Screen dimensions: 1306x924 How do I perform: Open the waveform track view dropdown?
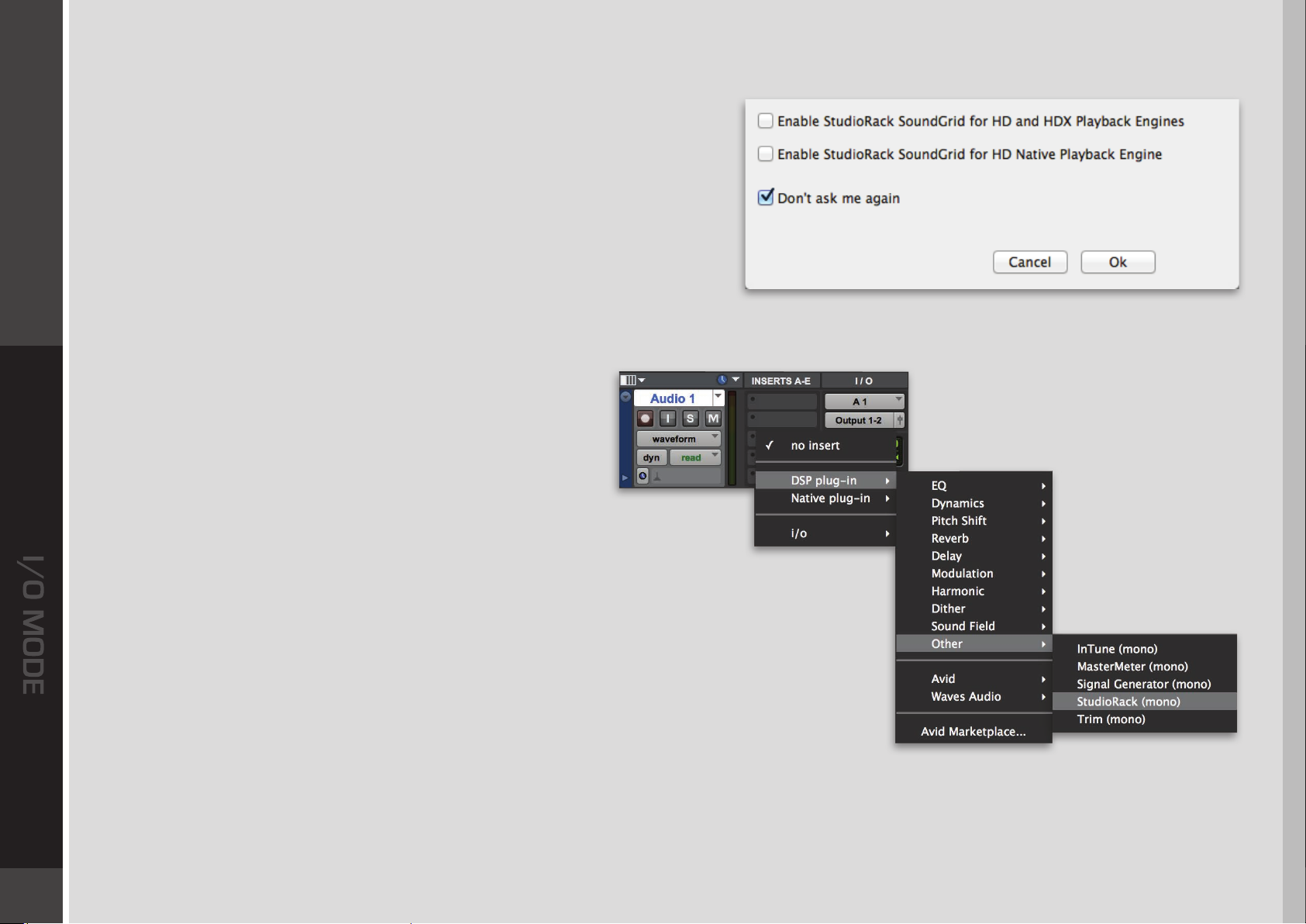(678, 439)
